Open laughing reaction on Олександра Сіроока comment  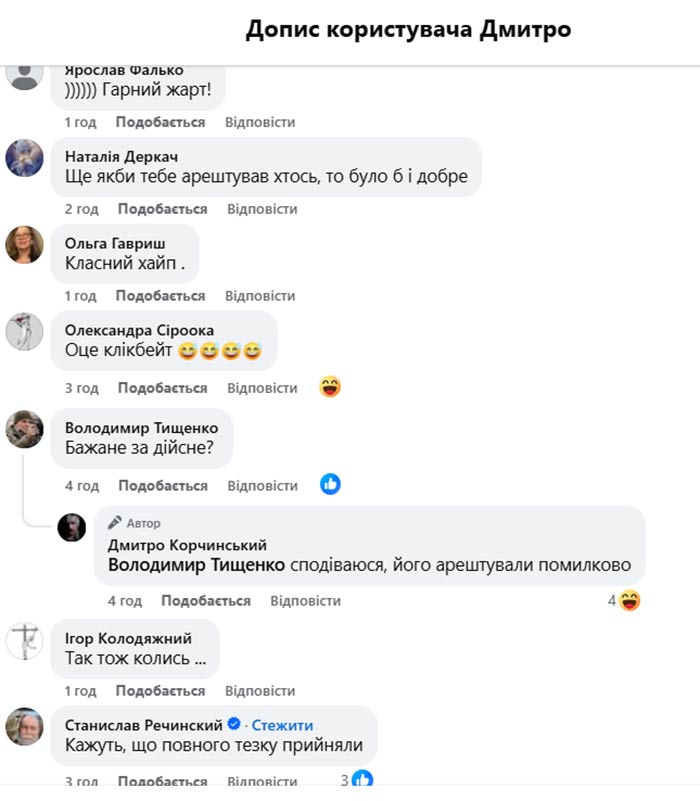[330, 387]
